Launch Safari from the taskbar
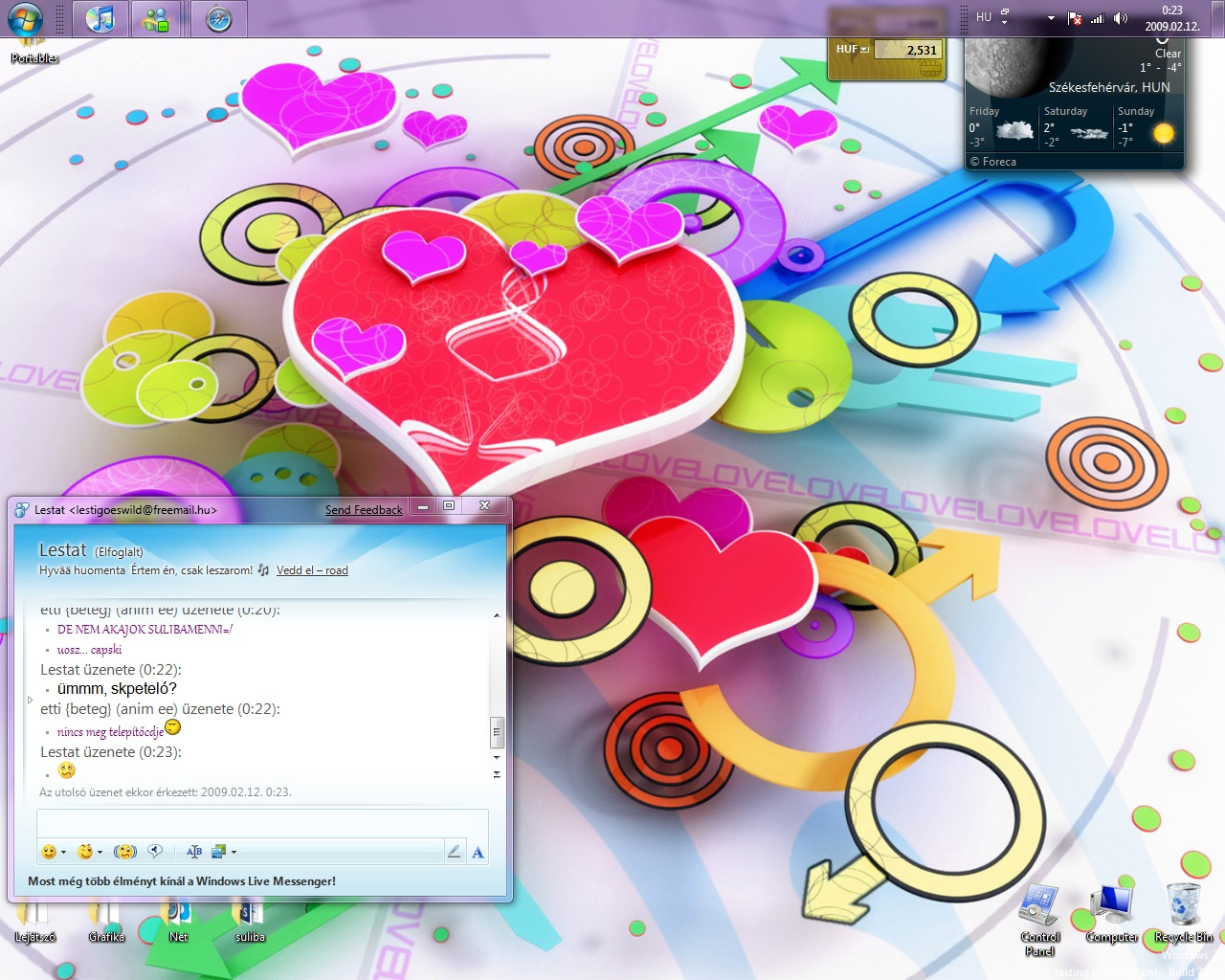 point(219,18)
